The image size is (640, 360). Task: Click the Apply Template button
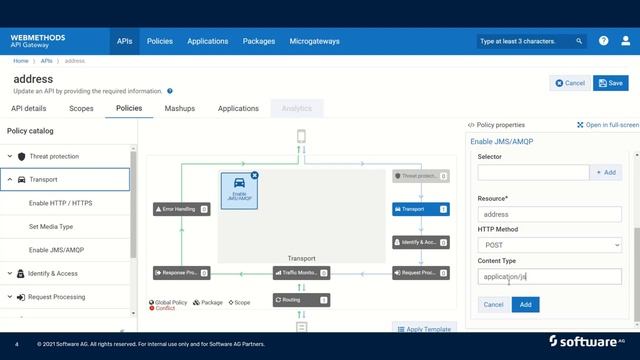tap(424, 327)
